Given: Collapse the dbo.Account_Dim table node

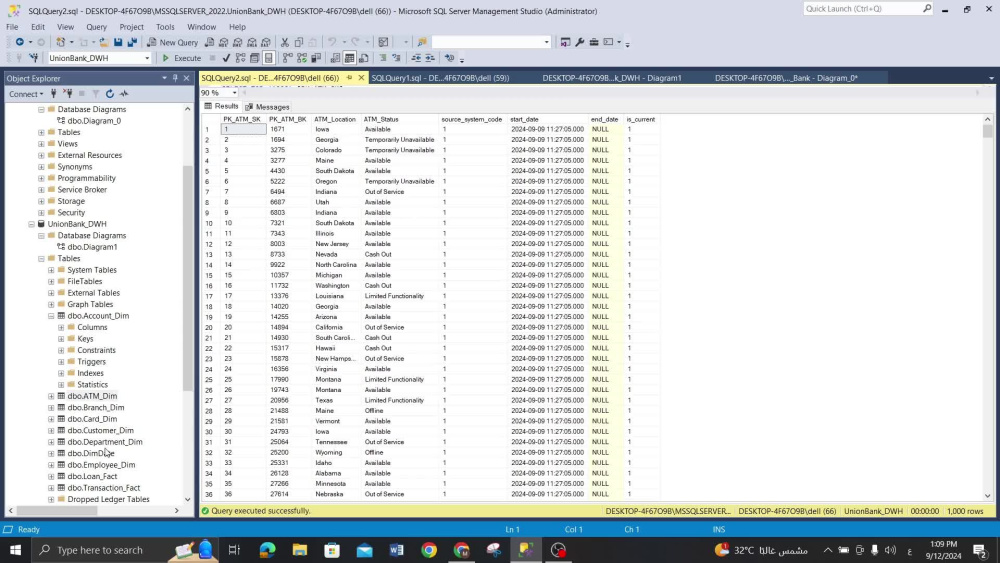Looking at the screenshot, I should click(51, 316).
